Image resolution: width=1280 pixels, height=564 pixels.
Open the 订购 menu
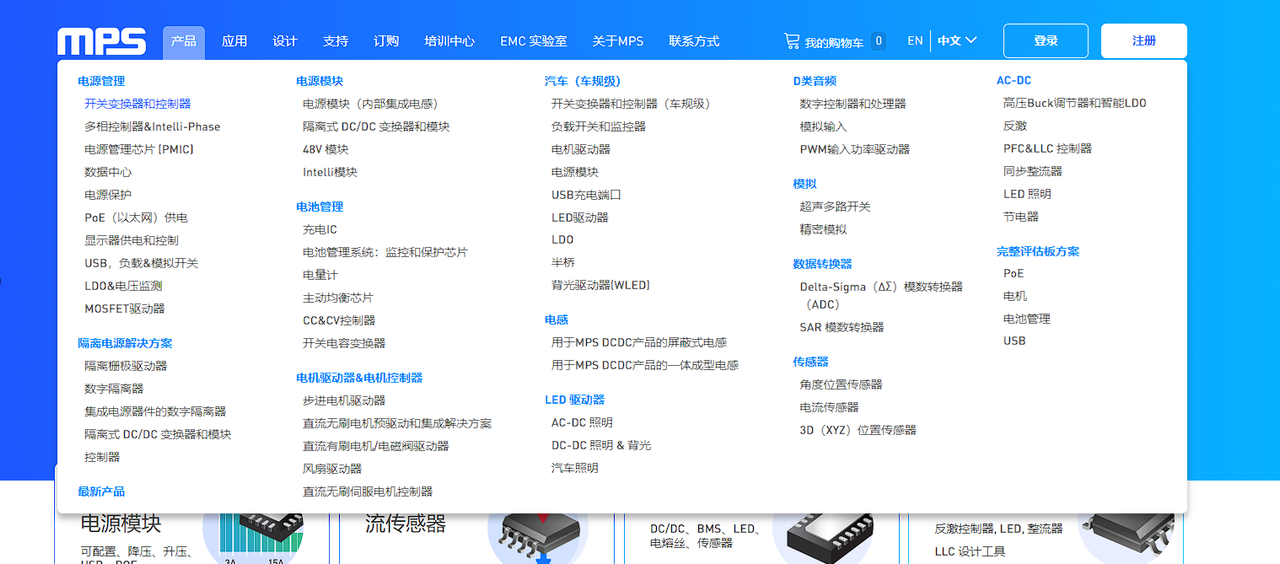tap(386, 41)
